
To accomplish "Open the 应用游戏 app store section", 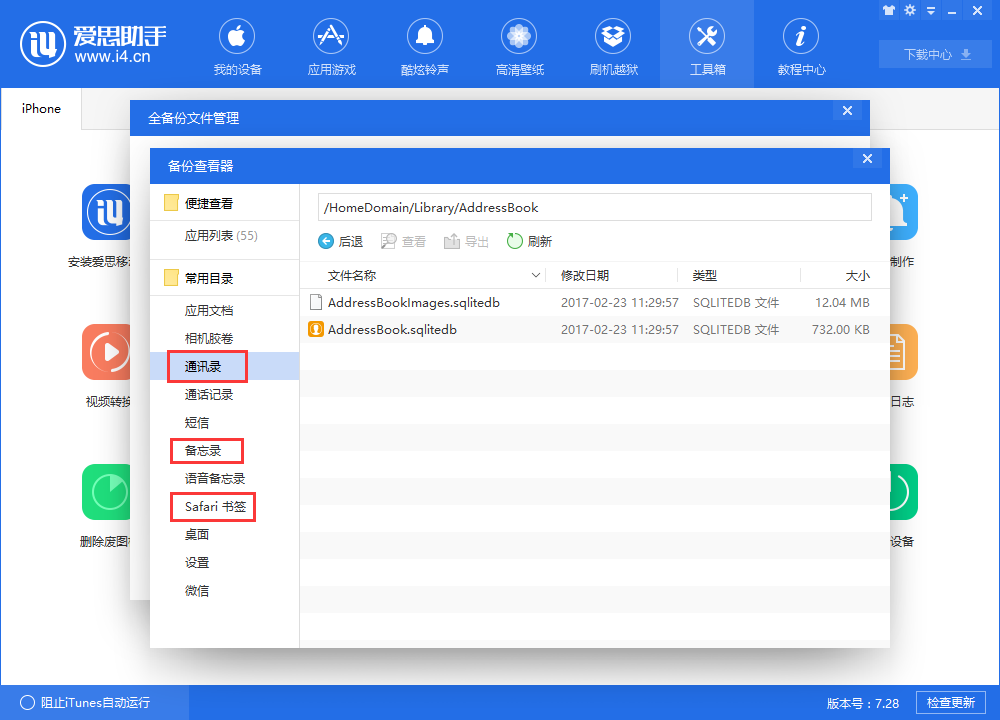I will click(330, 45).
